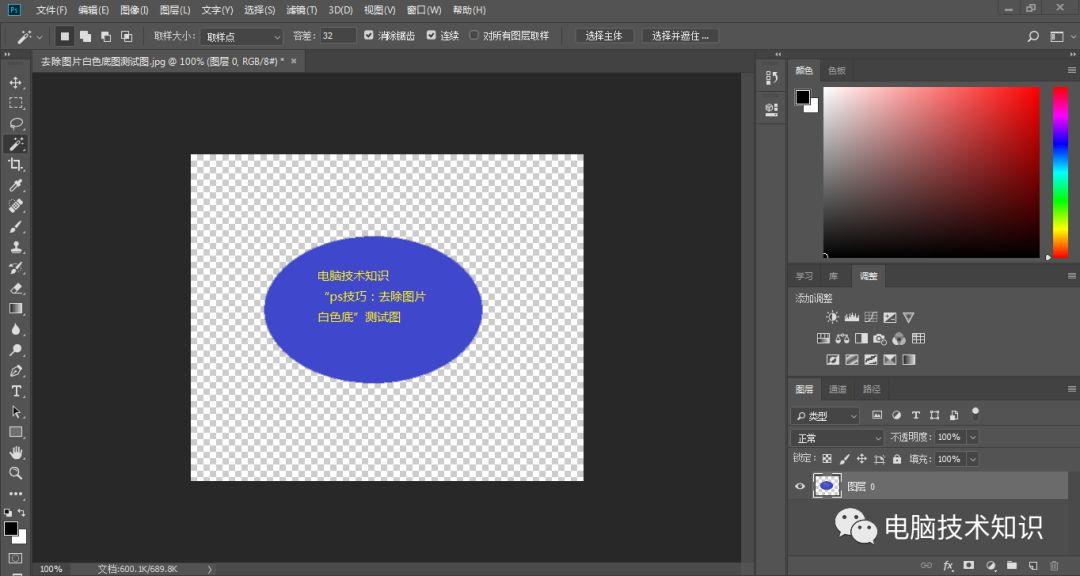Select the Eraser tool

click(16, 289)
